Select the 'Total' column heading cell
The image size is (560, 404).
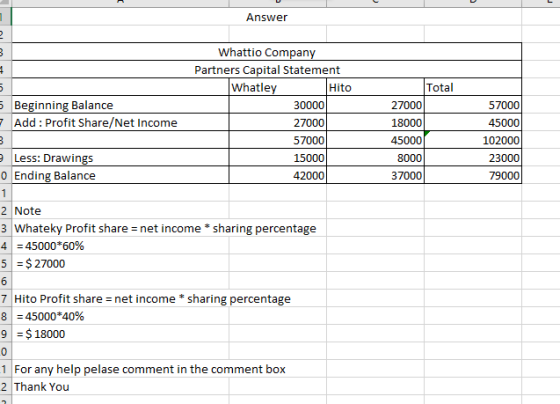pyautogui.click(x=473, y=87)
